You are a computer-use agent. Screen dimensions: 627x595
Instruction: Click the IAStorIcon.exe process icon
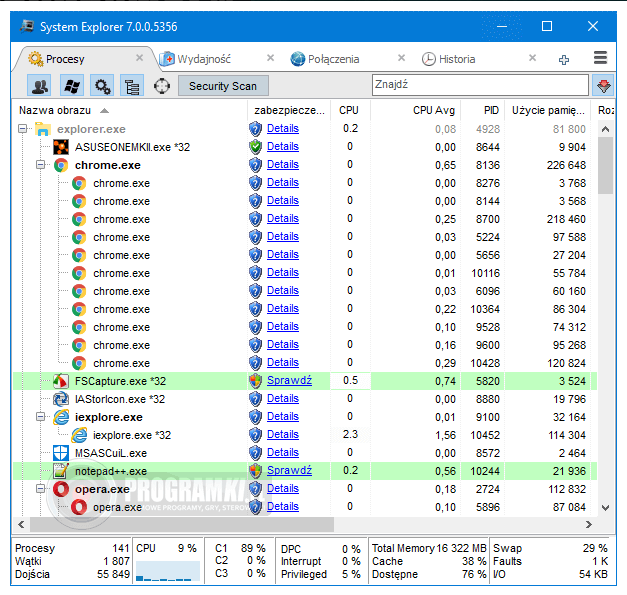(x=61, y=399)
